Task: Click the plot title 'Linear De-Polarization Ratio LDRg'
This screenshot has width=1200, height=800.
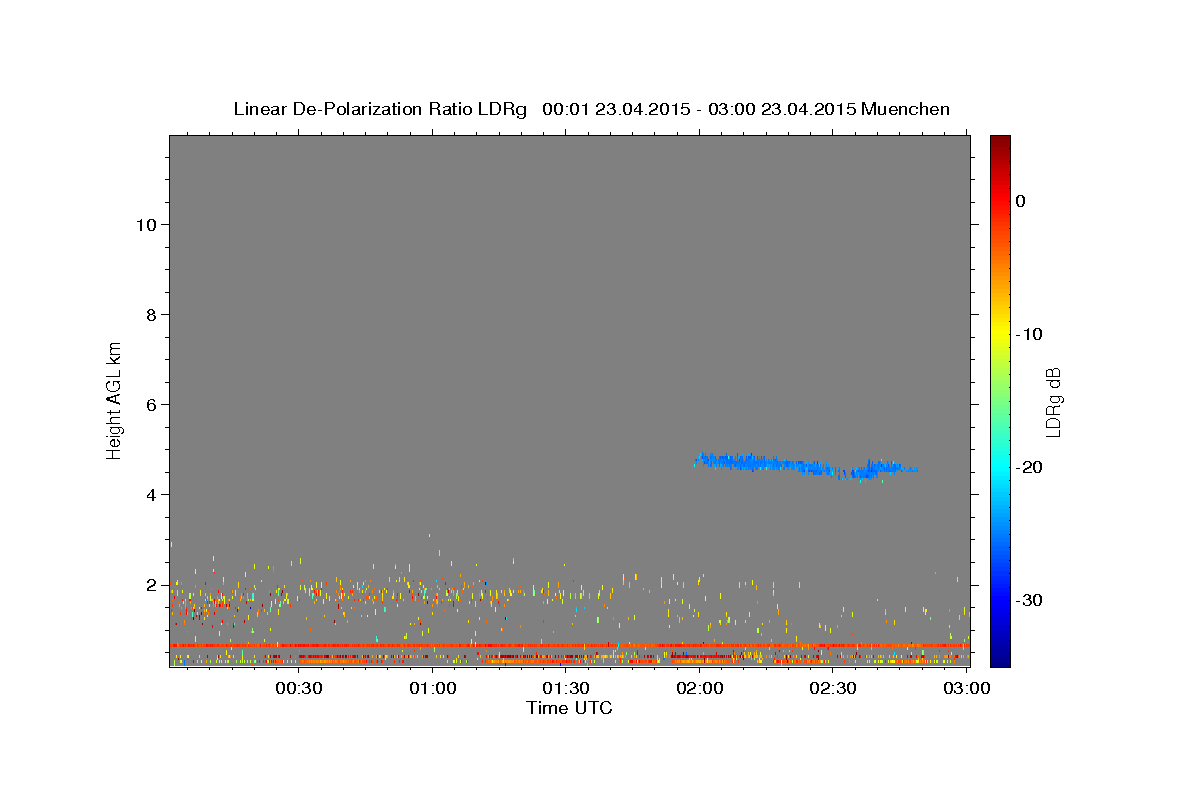Action: click(380, 109)
